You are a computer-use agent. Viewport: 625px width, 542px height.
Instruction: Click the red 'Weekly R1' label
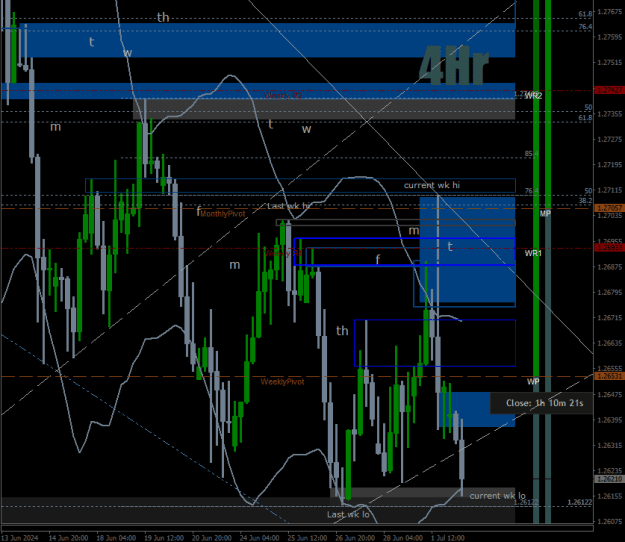(281, 253)
